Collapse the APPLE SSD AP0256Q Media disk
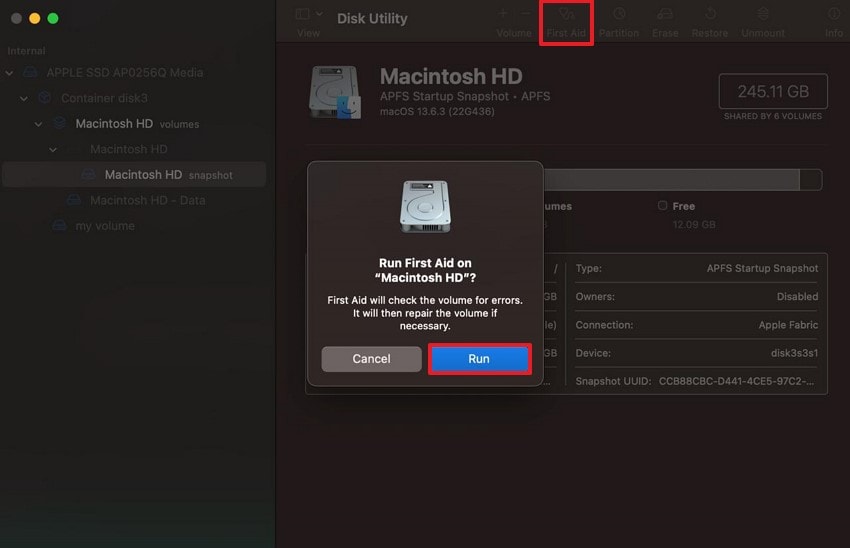The height and width of the screenshot is (548, 850). point(9,73)
